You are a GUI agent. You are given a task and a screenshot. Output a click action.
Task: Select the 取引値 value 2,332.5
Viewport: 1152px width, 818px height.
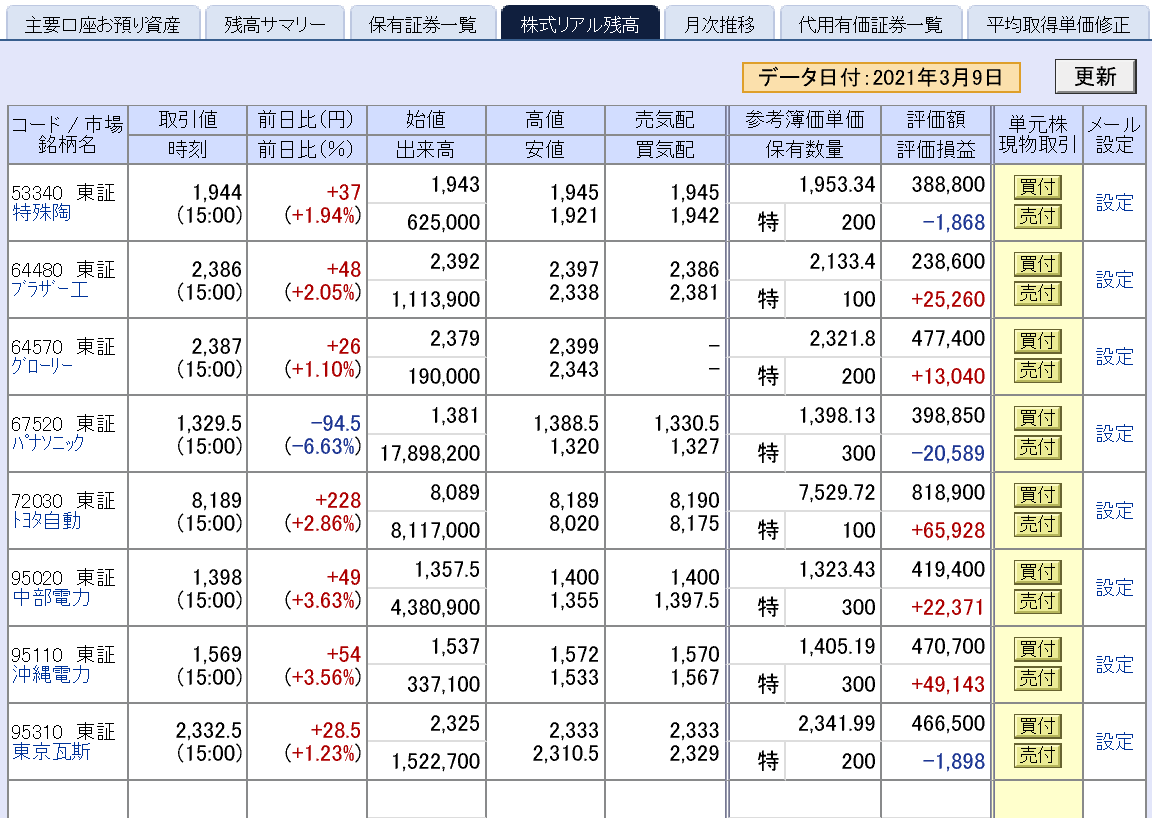(209, 731)
